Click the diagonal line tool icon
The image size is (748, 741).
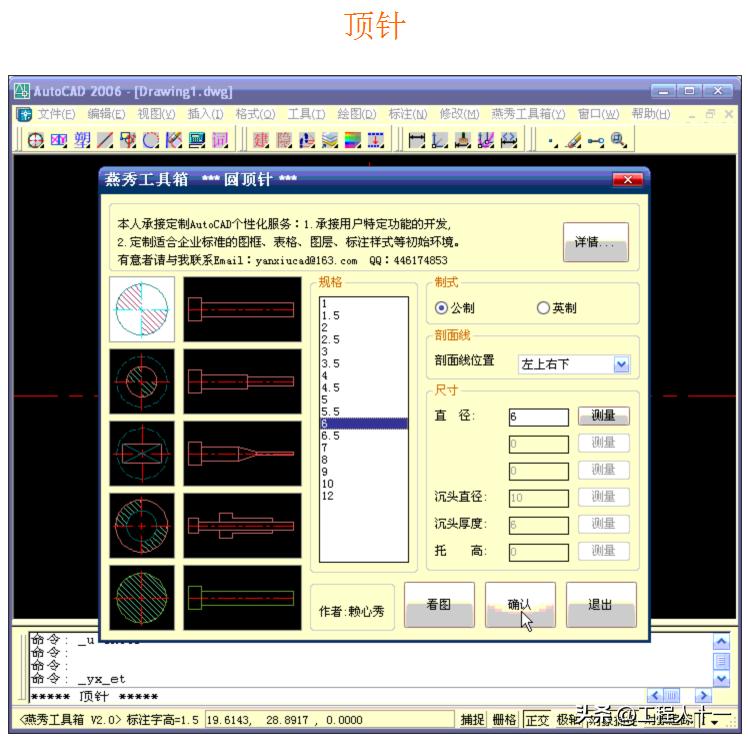click(105, 140)
